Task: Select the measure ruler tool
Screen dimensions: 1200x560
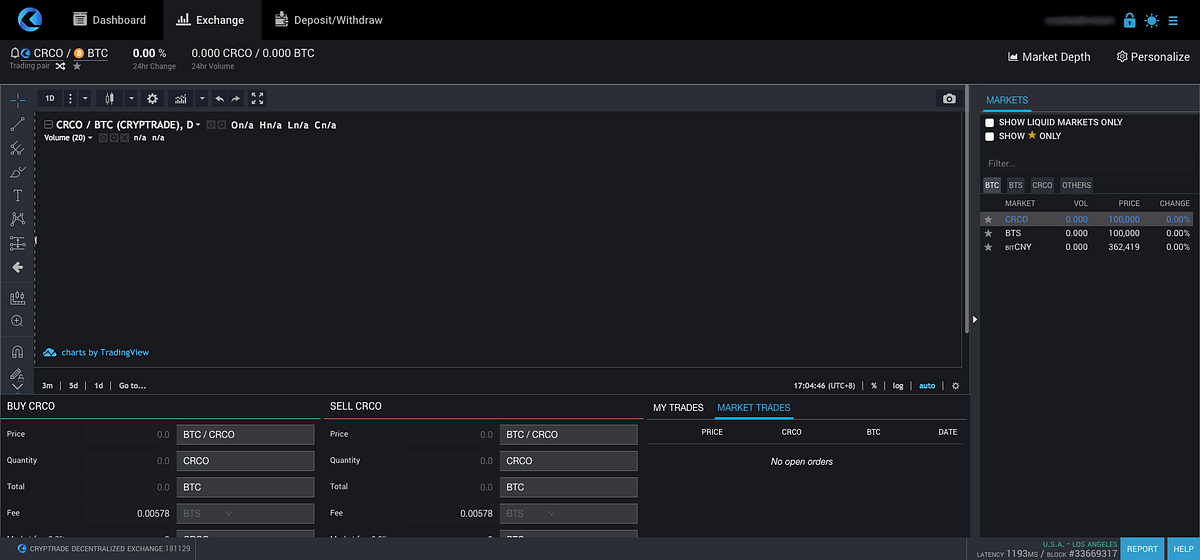Action: (17, 298)
